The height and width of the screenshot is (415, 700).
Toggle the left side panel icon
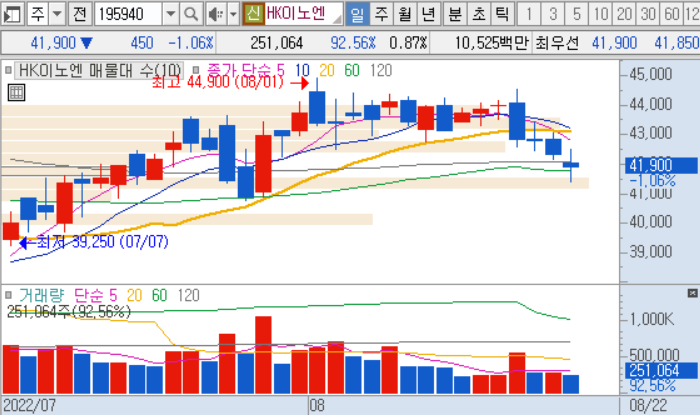12,14
